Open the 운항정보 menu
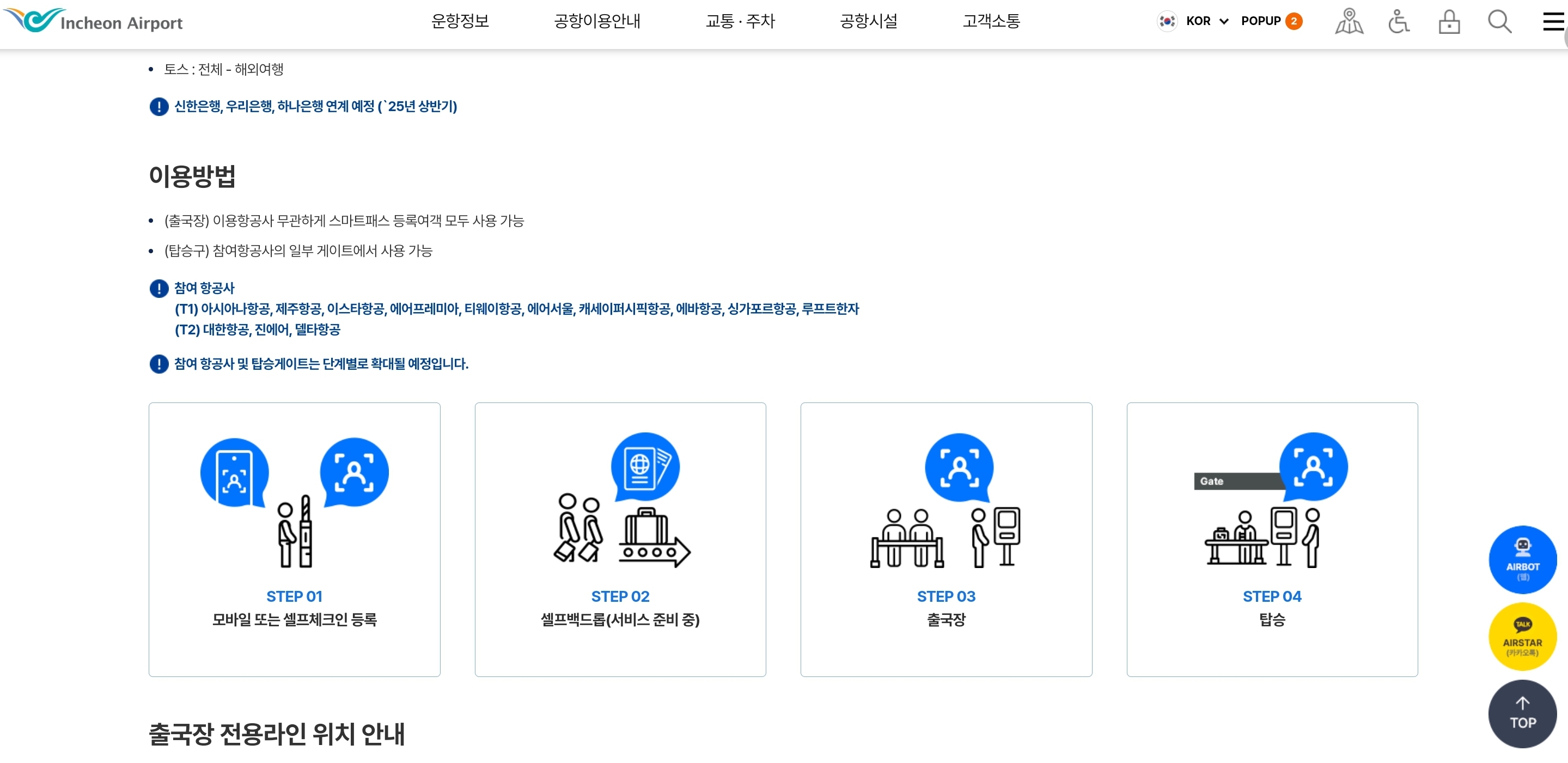Screen dimensions: 1568x763 click(460, 21)
